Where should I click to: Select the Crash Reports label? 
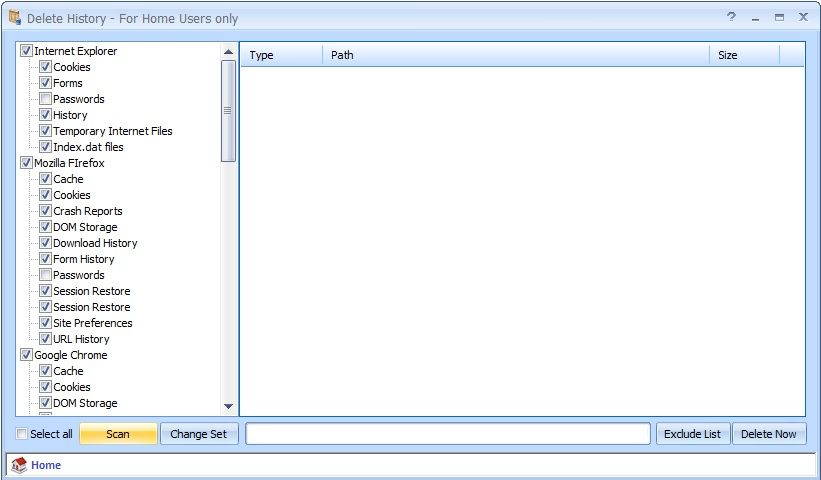pos(87,211)
